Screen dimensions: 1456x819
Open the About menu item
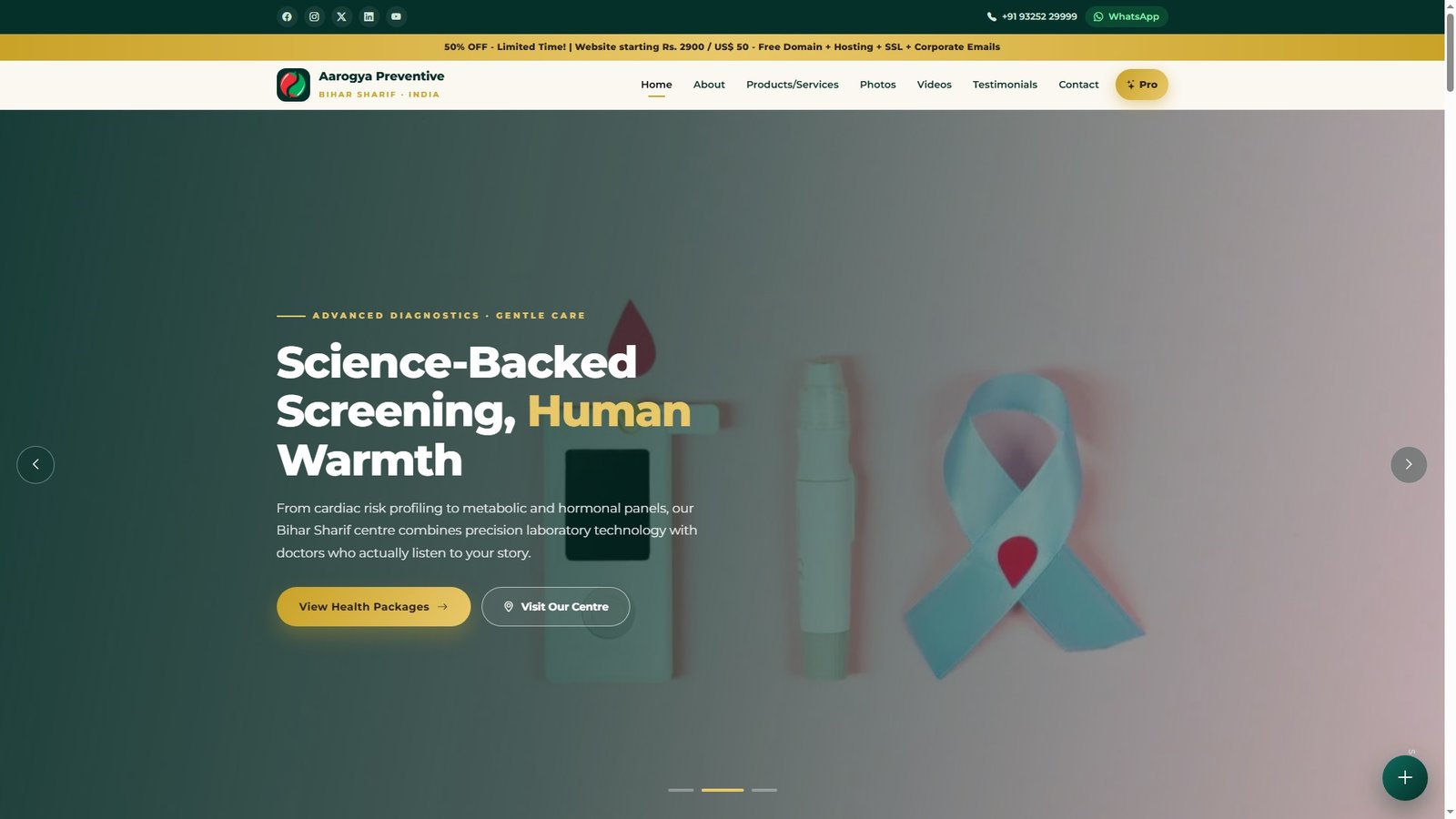(709, 85)
